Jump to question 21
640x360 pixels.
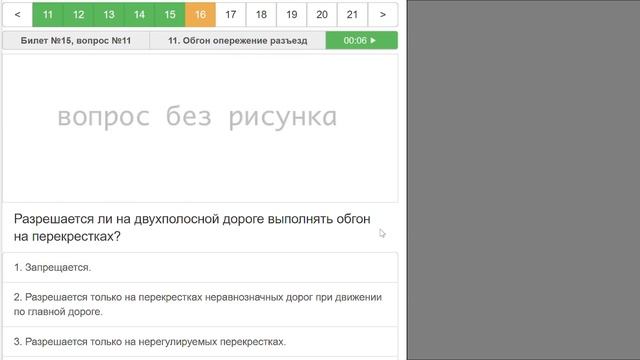[353, 15]
